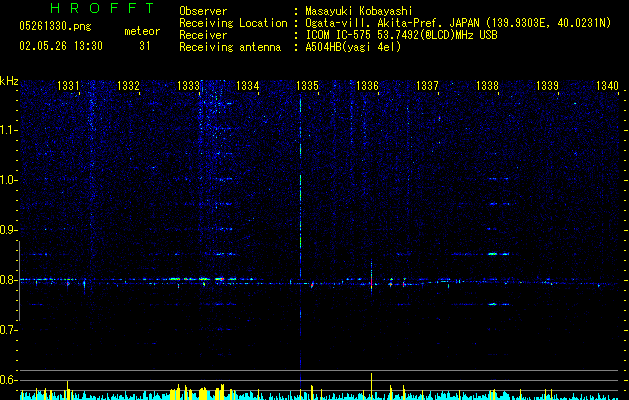Click the kHz axis unit label
The width and height of the screenshot is (629, 400).
point(9,81)
